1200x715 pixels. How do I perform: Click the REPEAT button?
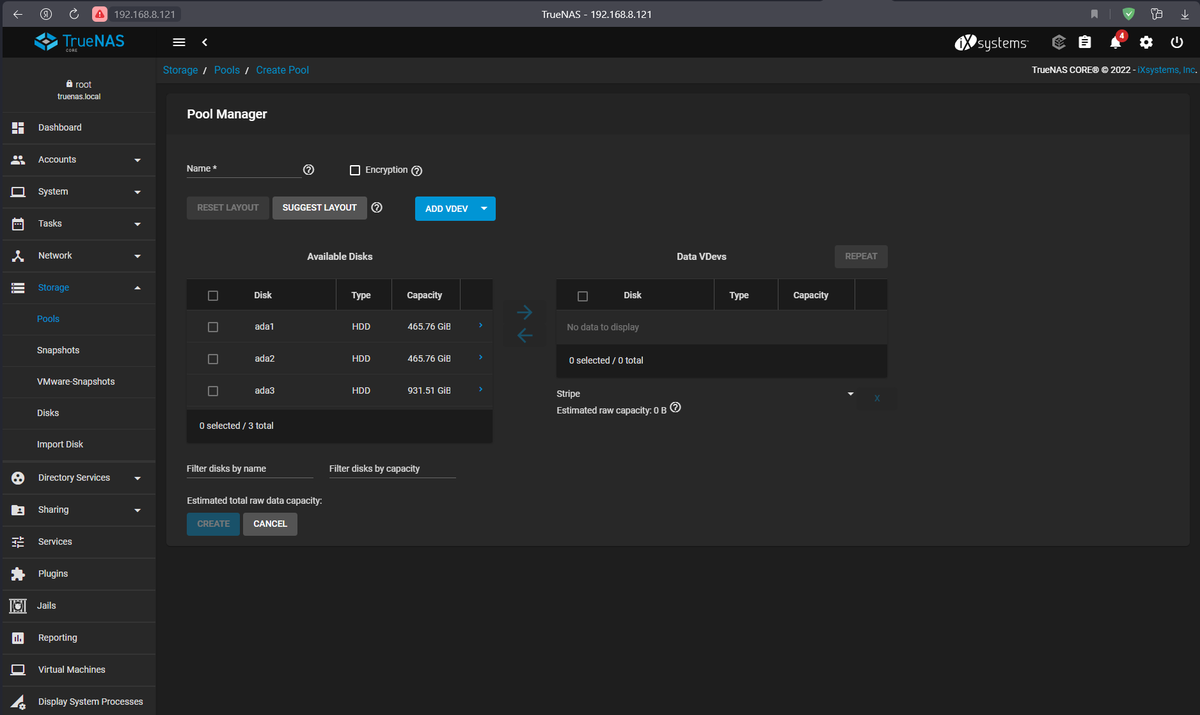click(x=861, y=256)
